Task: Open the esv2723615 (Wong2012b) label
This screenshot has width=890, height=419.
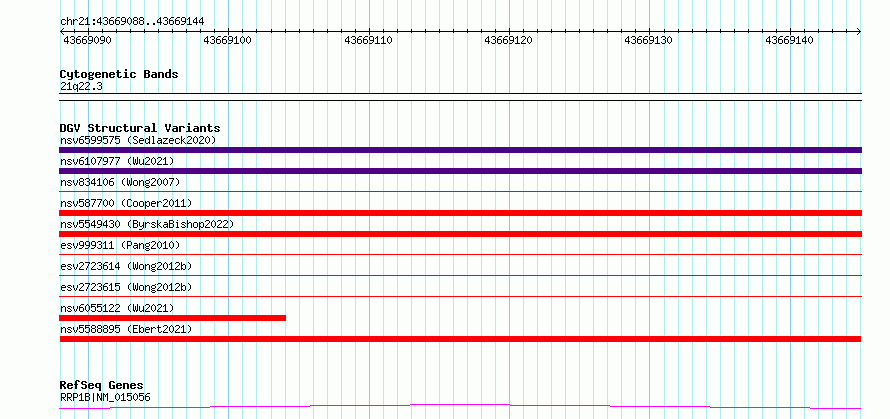Action: 126,287
